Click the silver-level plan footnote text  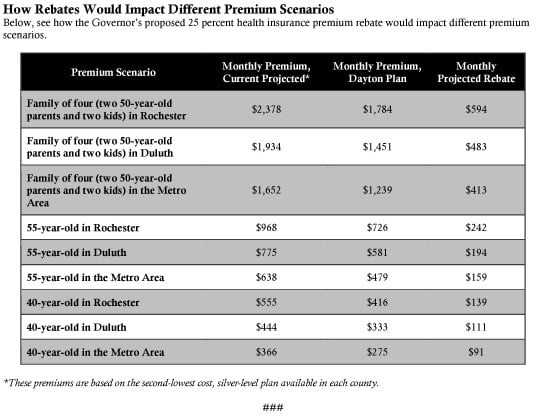click(x=191, y=383)
